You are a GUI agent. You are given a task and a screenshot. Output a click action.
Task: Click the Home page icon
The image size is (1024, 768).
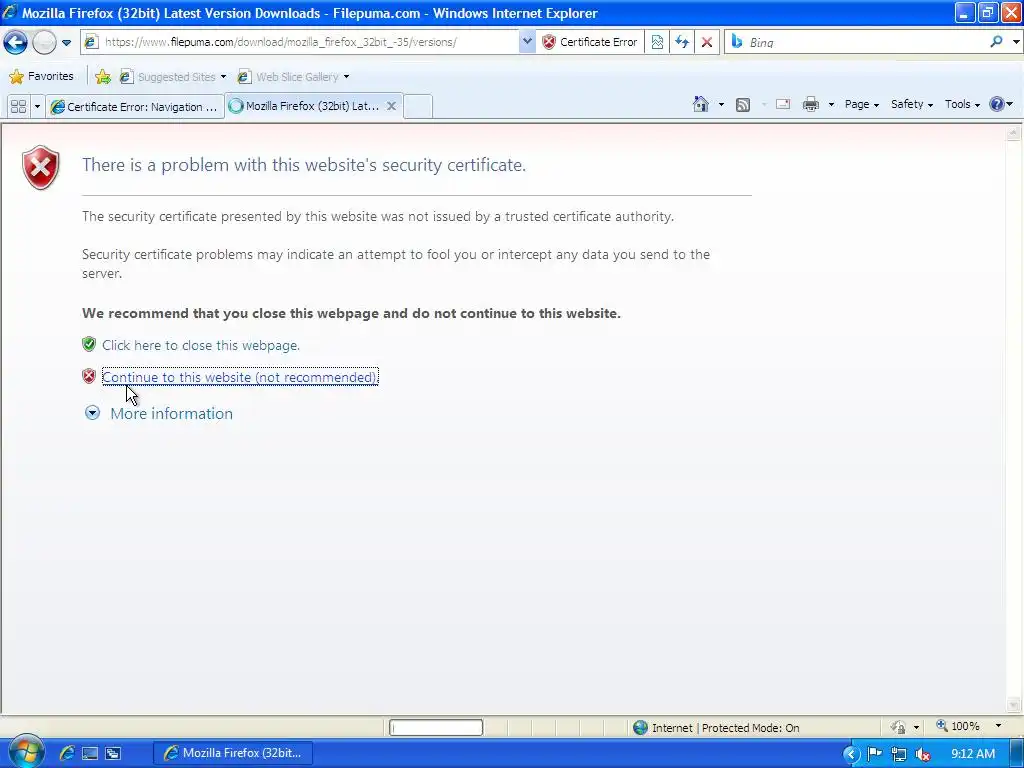701,104
